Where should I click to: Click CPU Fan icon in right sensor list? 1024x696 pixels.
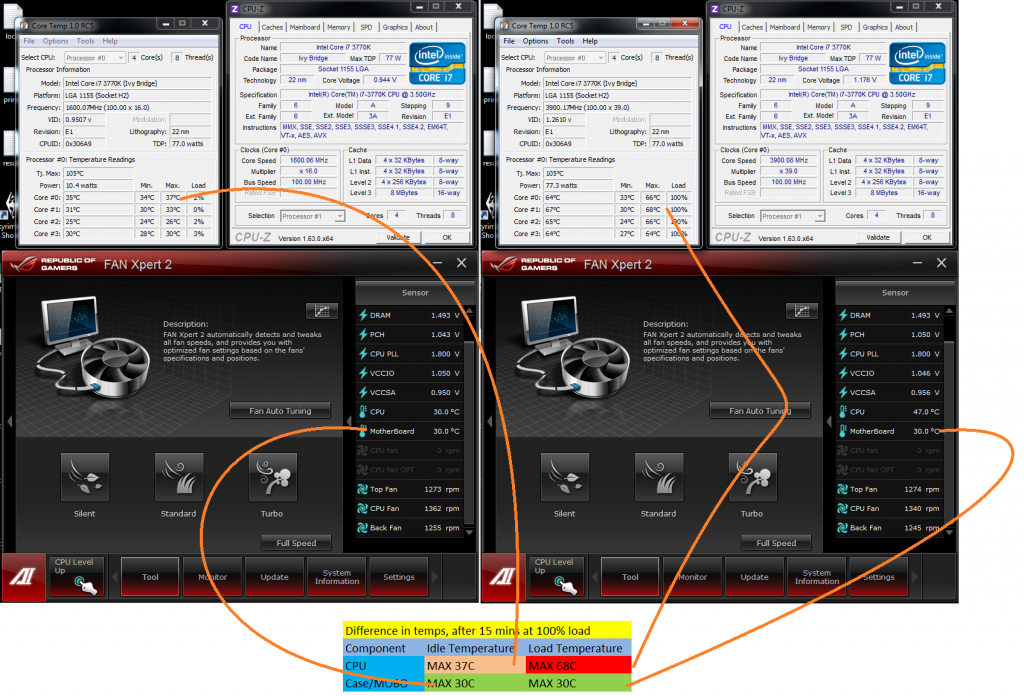point(843,508)
